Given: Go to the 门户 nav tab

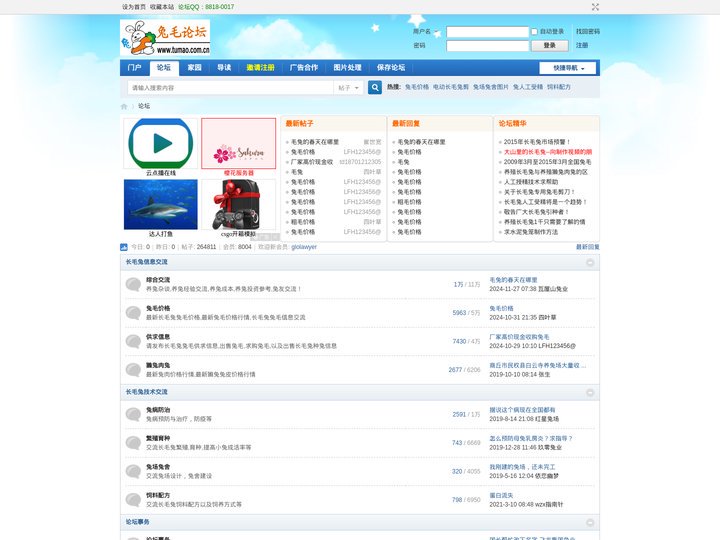Looking at the screenshot, I should pyautogui.click(x=135, y=68).
